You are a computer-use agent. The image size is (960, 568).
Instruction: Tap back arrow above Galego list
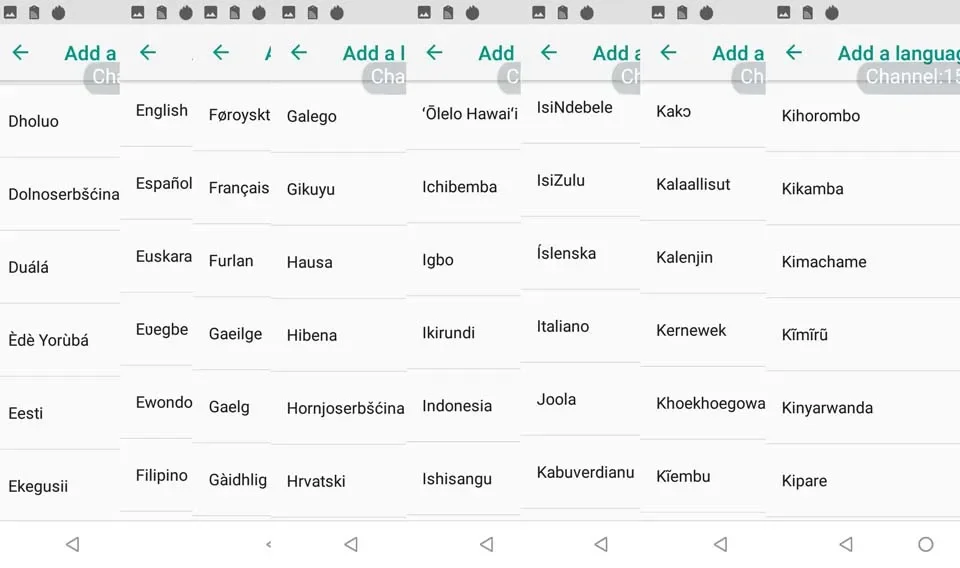pos(299,53)
